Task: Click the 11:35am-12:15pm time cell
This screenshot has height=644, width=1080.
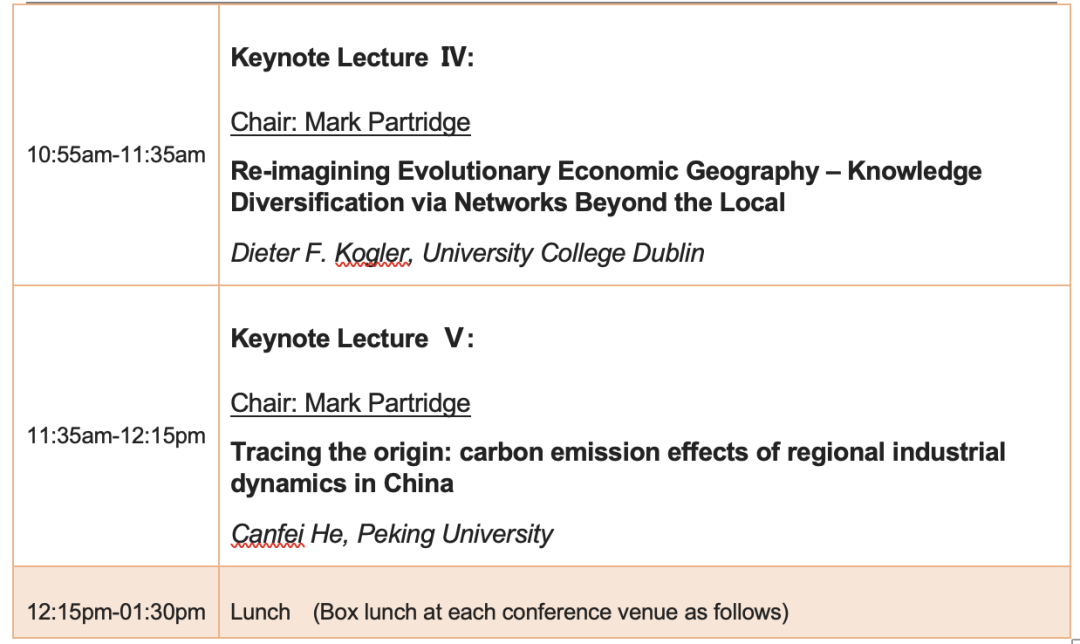Action: click(x=116, y=436)
